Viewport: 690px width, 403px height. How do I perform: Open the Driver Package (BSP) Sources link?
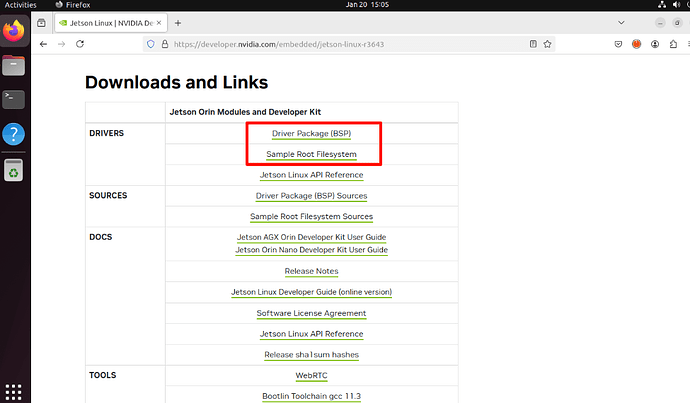point(312,196)
